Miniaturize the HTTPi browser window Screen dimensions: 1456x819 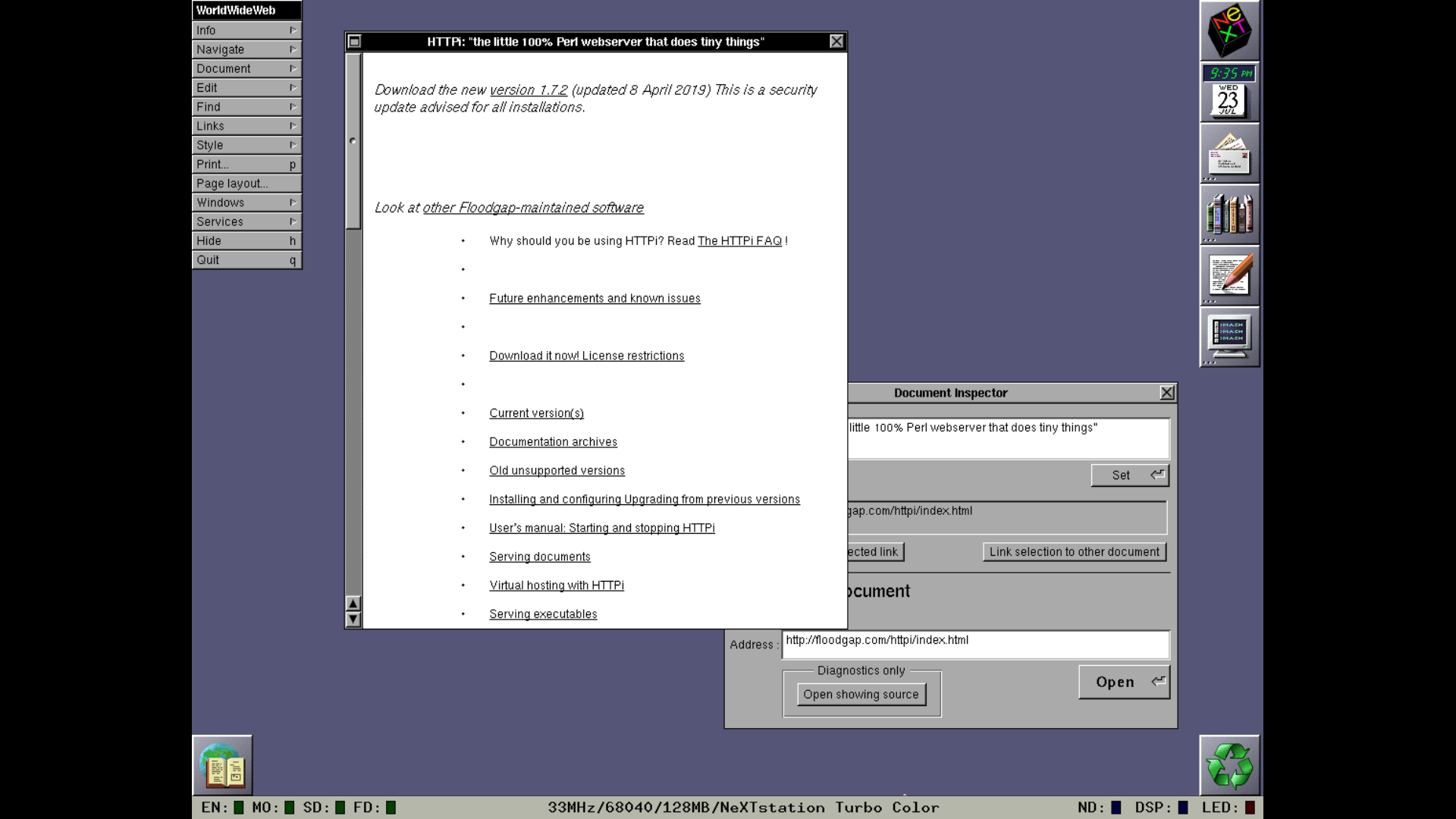point(354,42)
